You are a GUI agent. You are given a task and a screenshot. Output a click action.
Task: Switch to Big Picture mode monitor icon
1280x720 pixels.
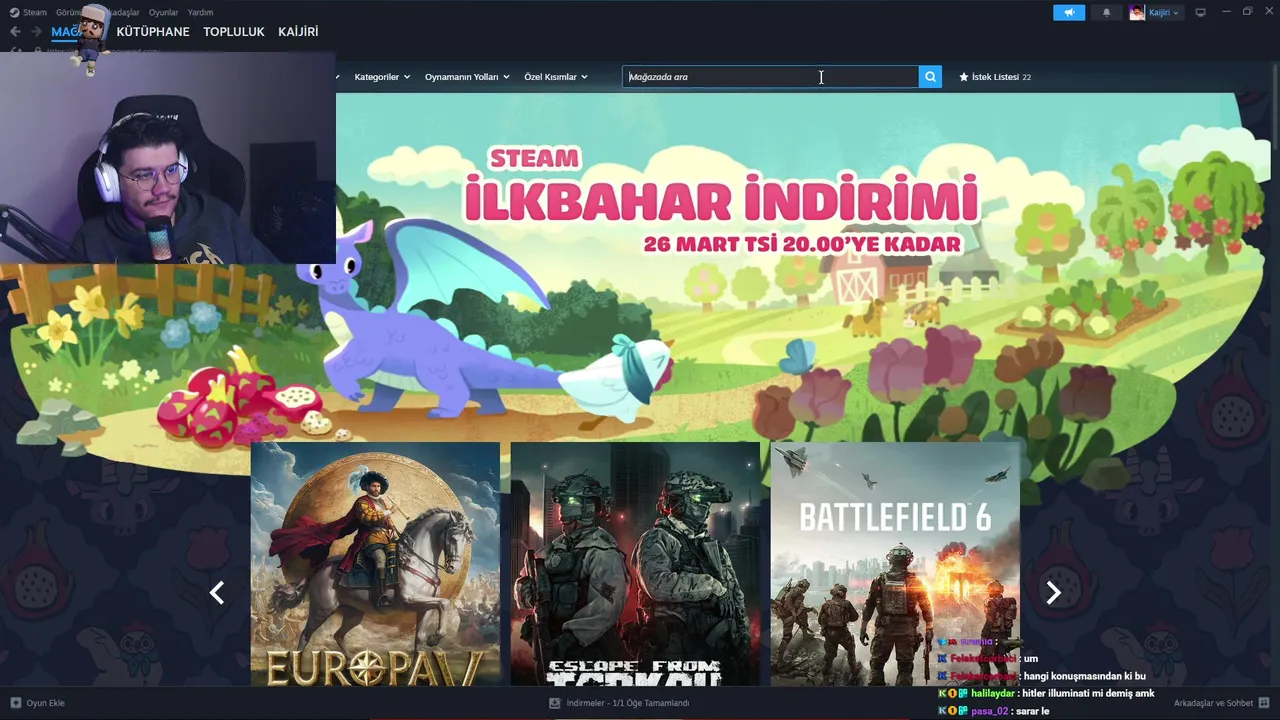tap(1200, 12)
